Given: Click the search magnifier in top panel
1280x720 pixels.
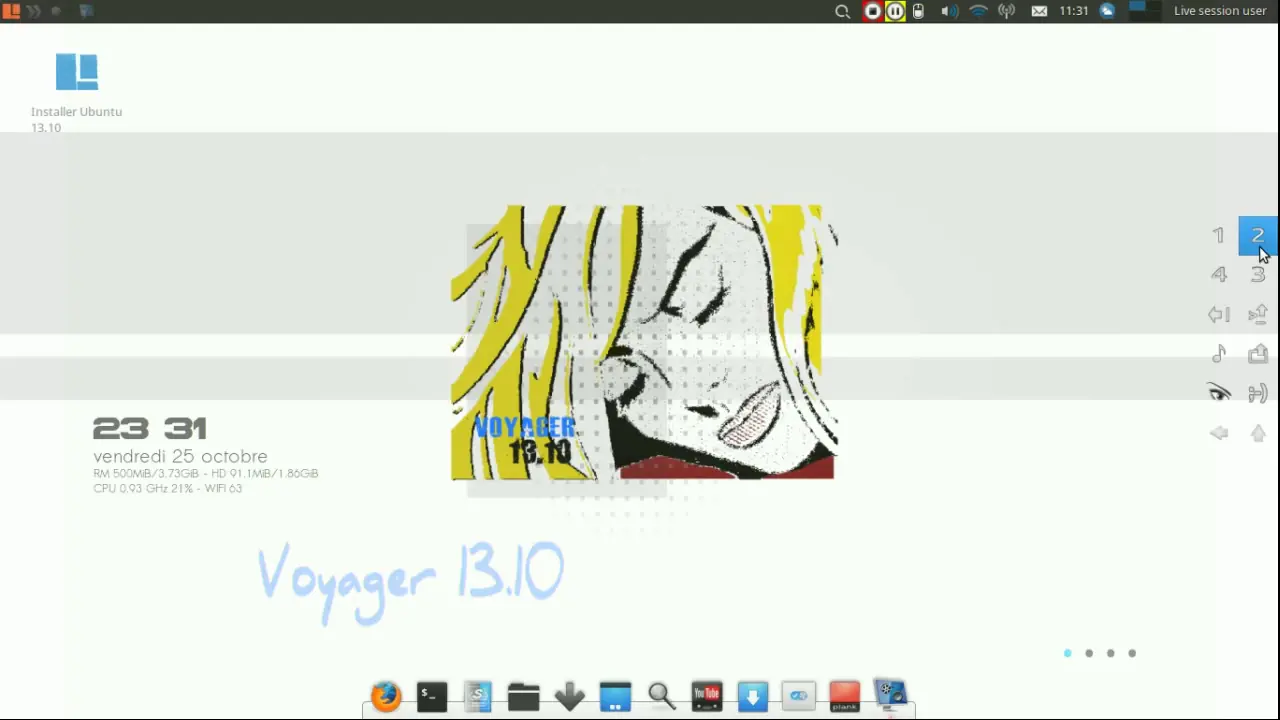Looking at the screenshot, I should (843, 11).
